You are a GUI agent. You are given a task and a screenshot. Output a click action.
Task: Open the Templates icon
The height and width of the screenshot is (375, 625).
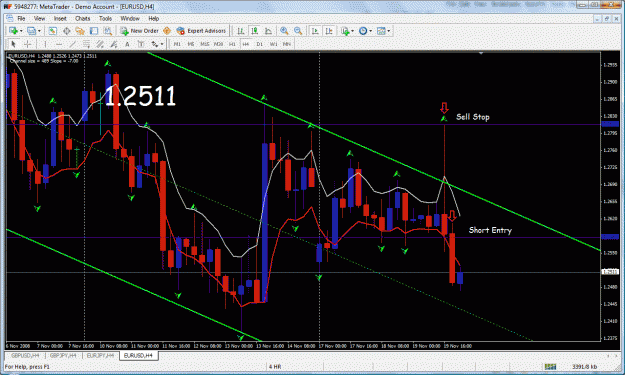click(381, 31)
